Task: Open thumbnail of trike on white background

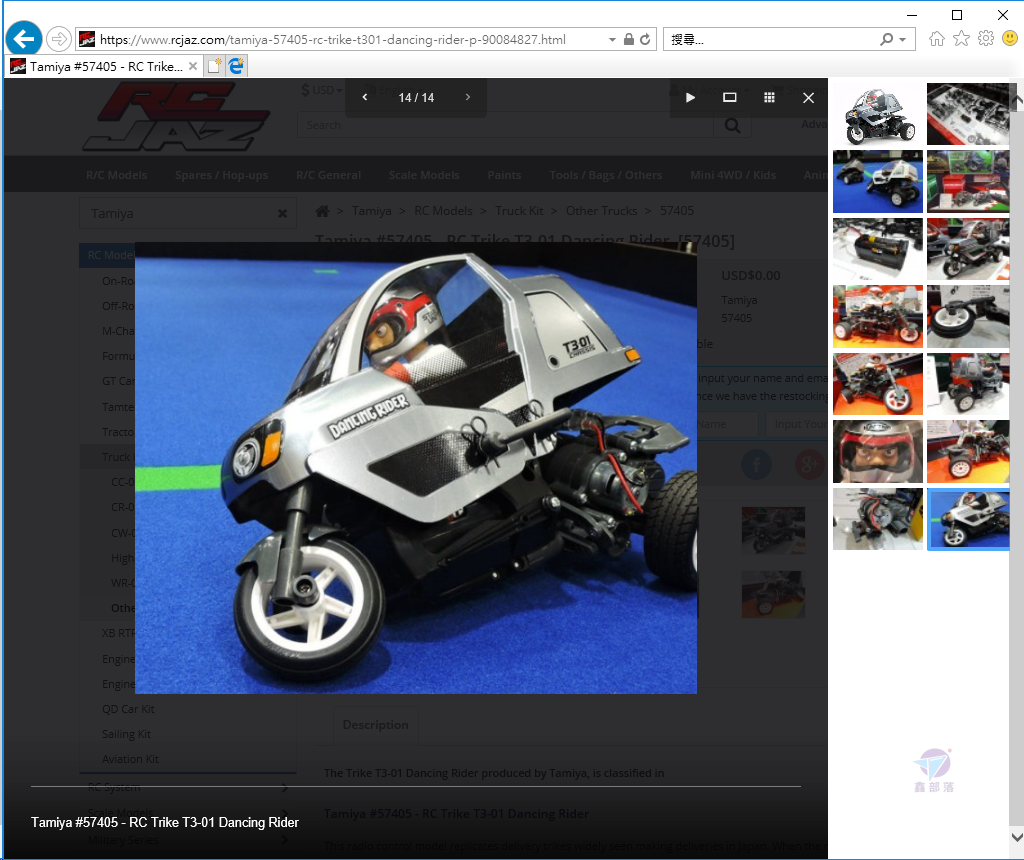Action: [x=878, y=114]
